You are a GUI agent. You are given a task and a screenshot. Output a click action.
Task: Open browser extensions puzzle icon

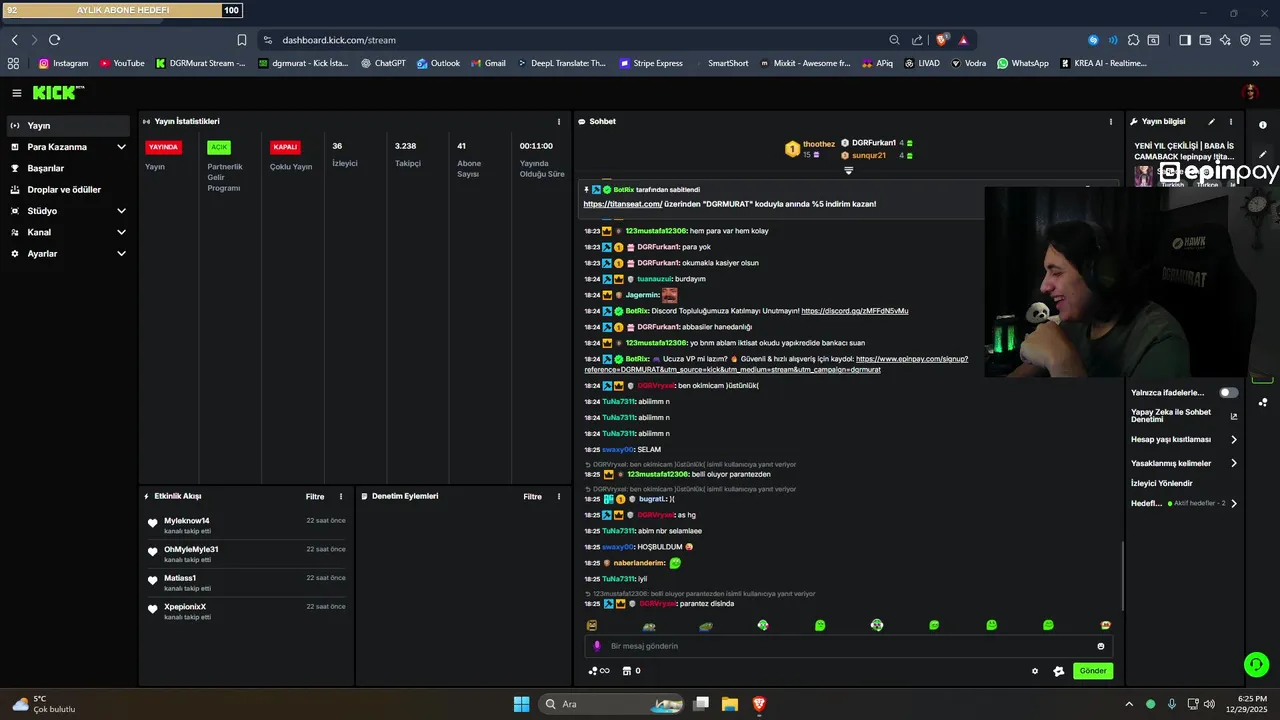pos(1133,40)
